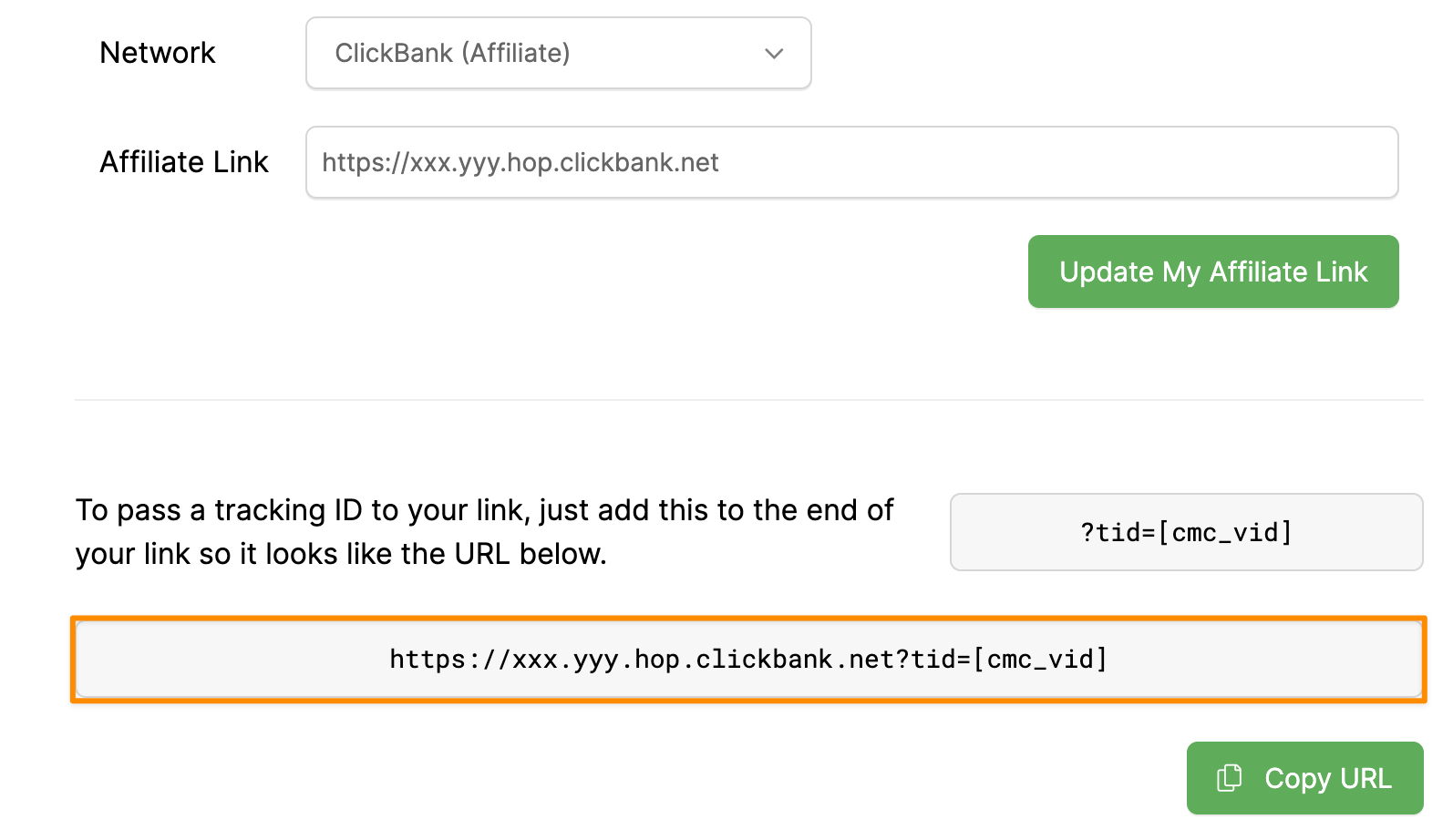Expand the Network dropdown chevron arrow

click(x=774, y=54)
